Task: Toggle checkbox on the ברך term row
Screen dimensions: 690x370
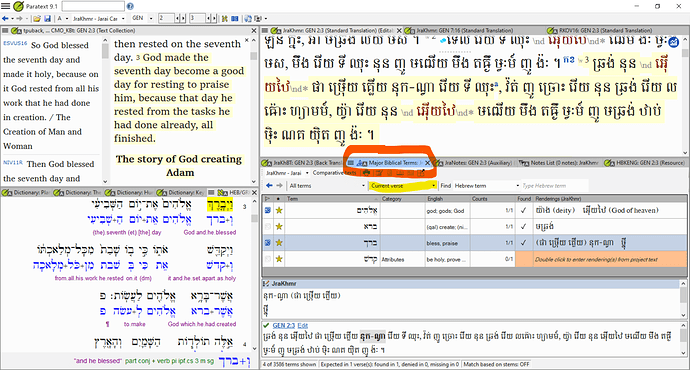Action: pyautogui.click(x=268, y=243)
